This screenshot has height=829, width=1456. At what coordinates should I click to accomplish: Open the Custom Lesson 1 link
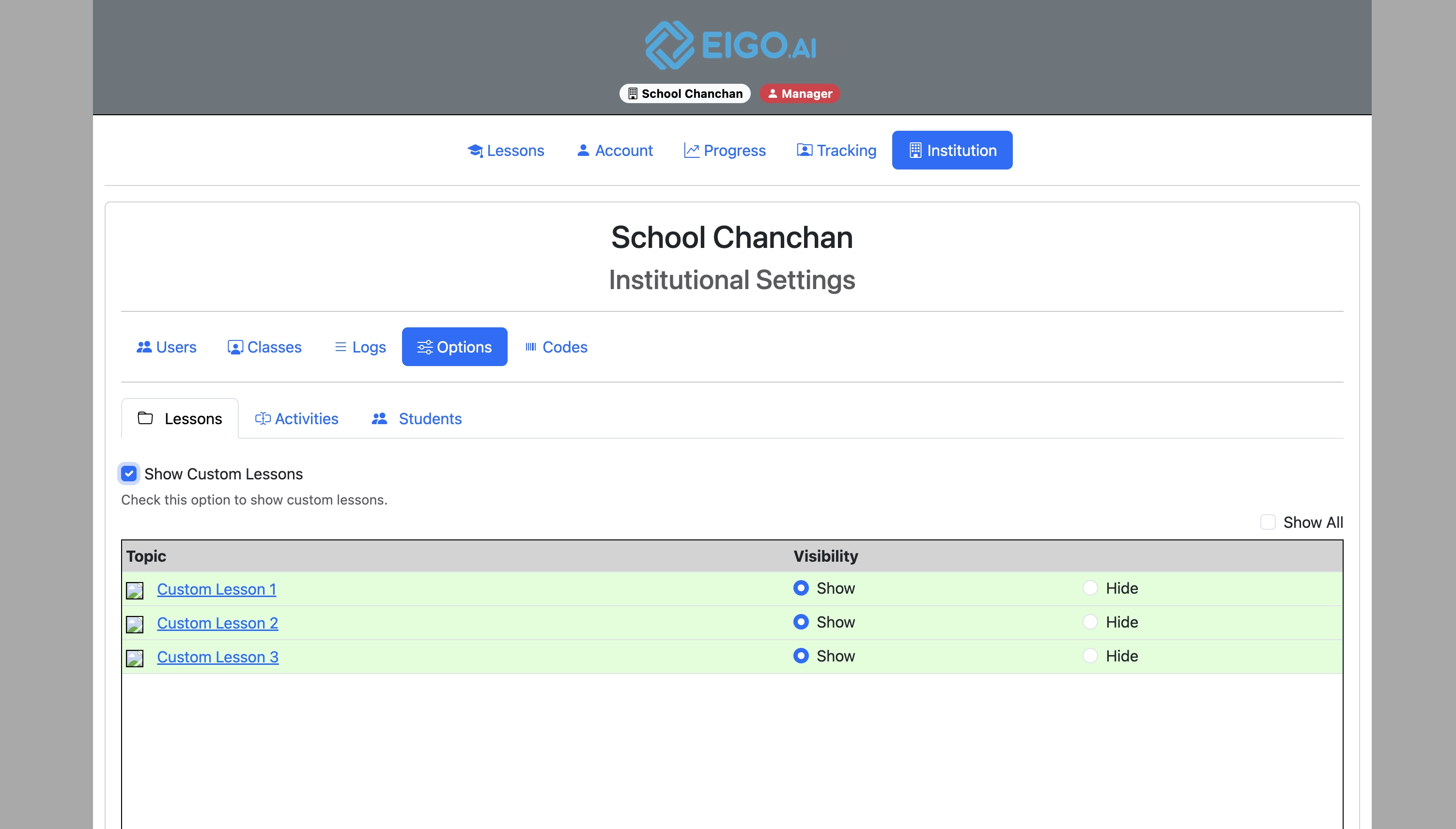[x=217, y=589]
